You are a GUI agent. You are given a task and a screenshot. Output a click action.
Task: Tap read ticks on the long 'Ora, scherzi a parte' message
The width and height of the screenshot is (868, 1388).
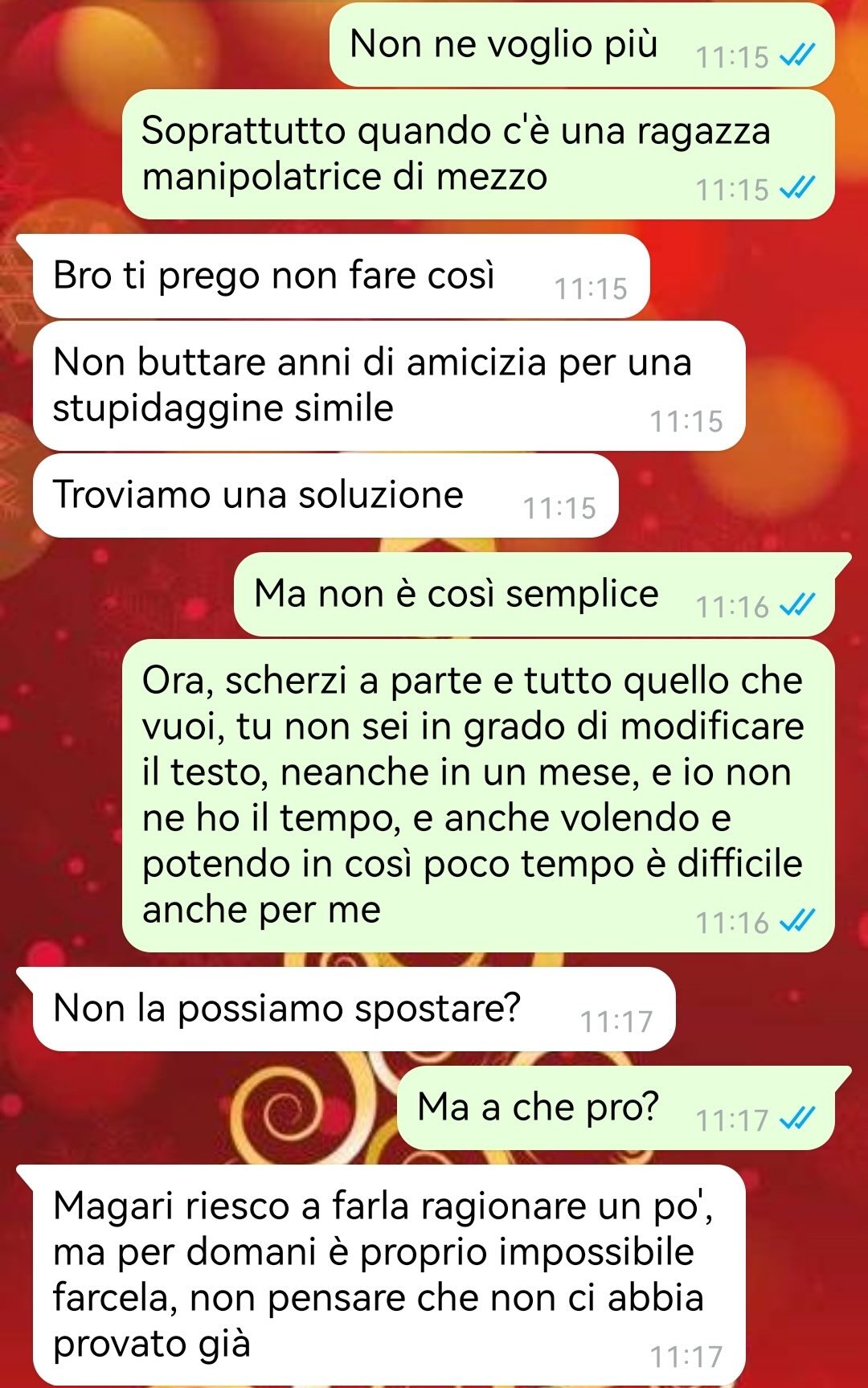coord(797,922)
